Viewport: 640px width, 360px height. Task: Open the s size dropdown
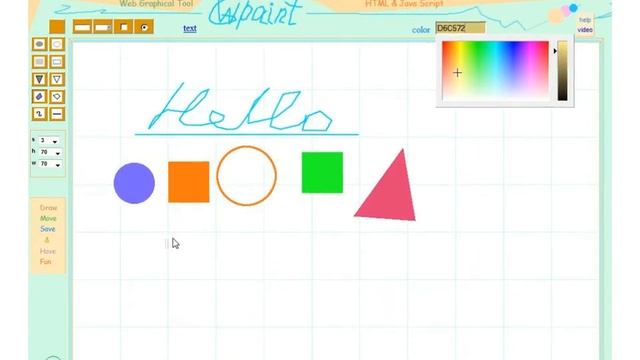point(49,140)
